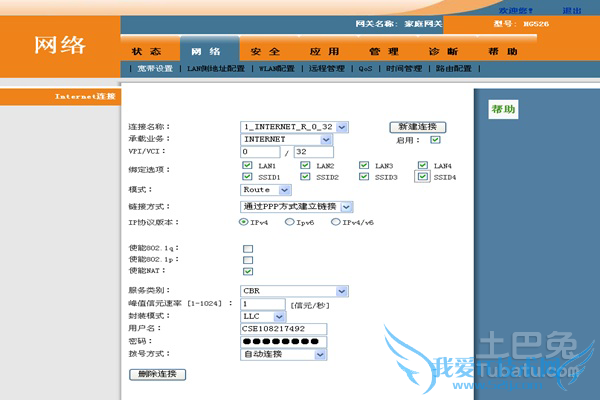The height and width of the screenshot is (400, 600).
Task: Select the IPv4/v6 radio button
Action: (x=336, y=222)
